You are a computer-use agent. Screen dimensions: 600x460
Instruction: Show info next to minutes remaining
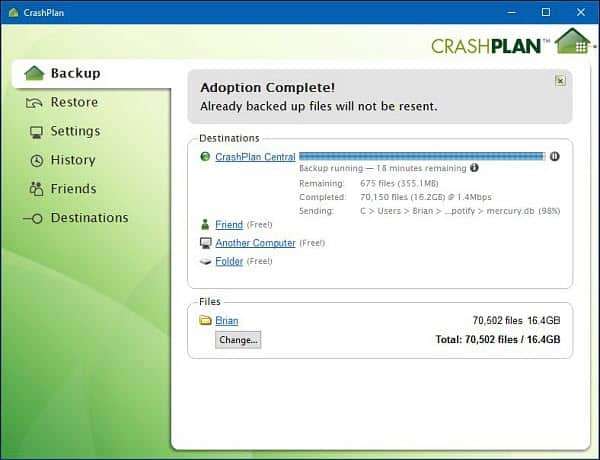474,168
